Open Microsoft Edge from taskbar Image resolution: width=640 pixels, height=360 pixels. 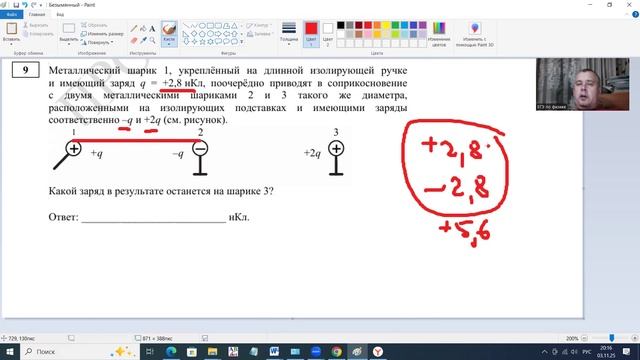pos(171,351)
